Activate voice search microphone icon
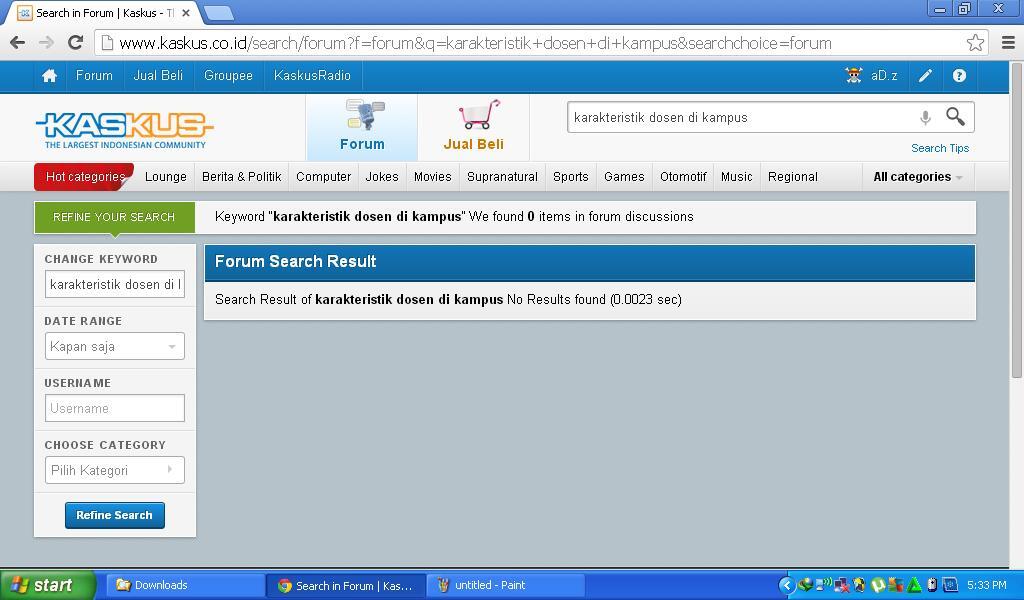The width and height of the screenshot is (1024, 600). 925,118
